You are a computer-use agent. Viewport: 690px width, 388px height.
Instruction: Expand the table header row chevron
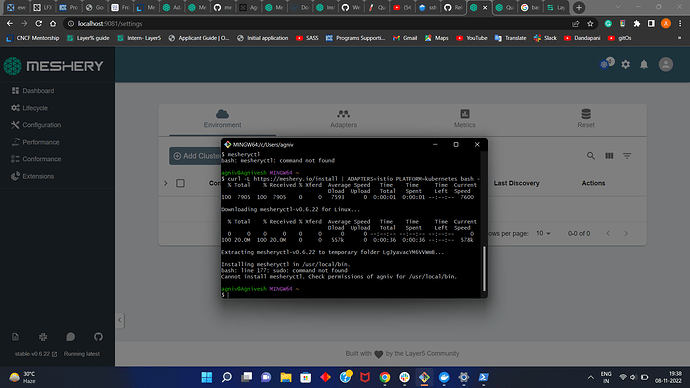coord(165,183)
